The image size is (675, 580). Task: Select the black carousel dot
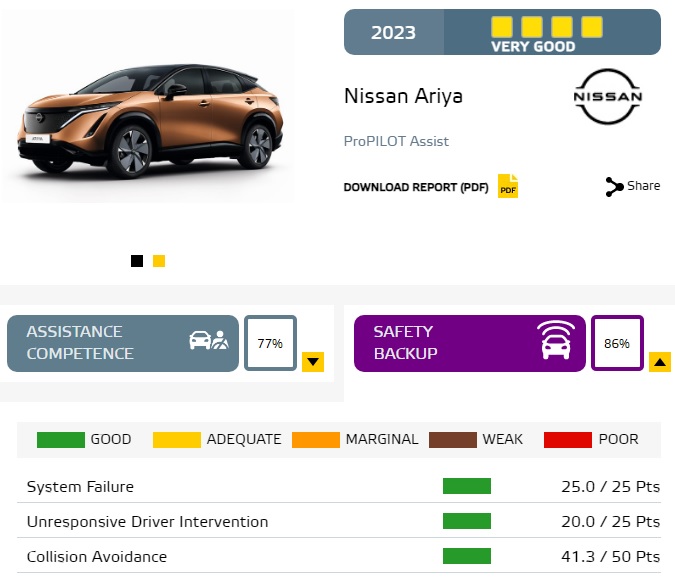pos(137,261)
